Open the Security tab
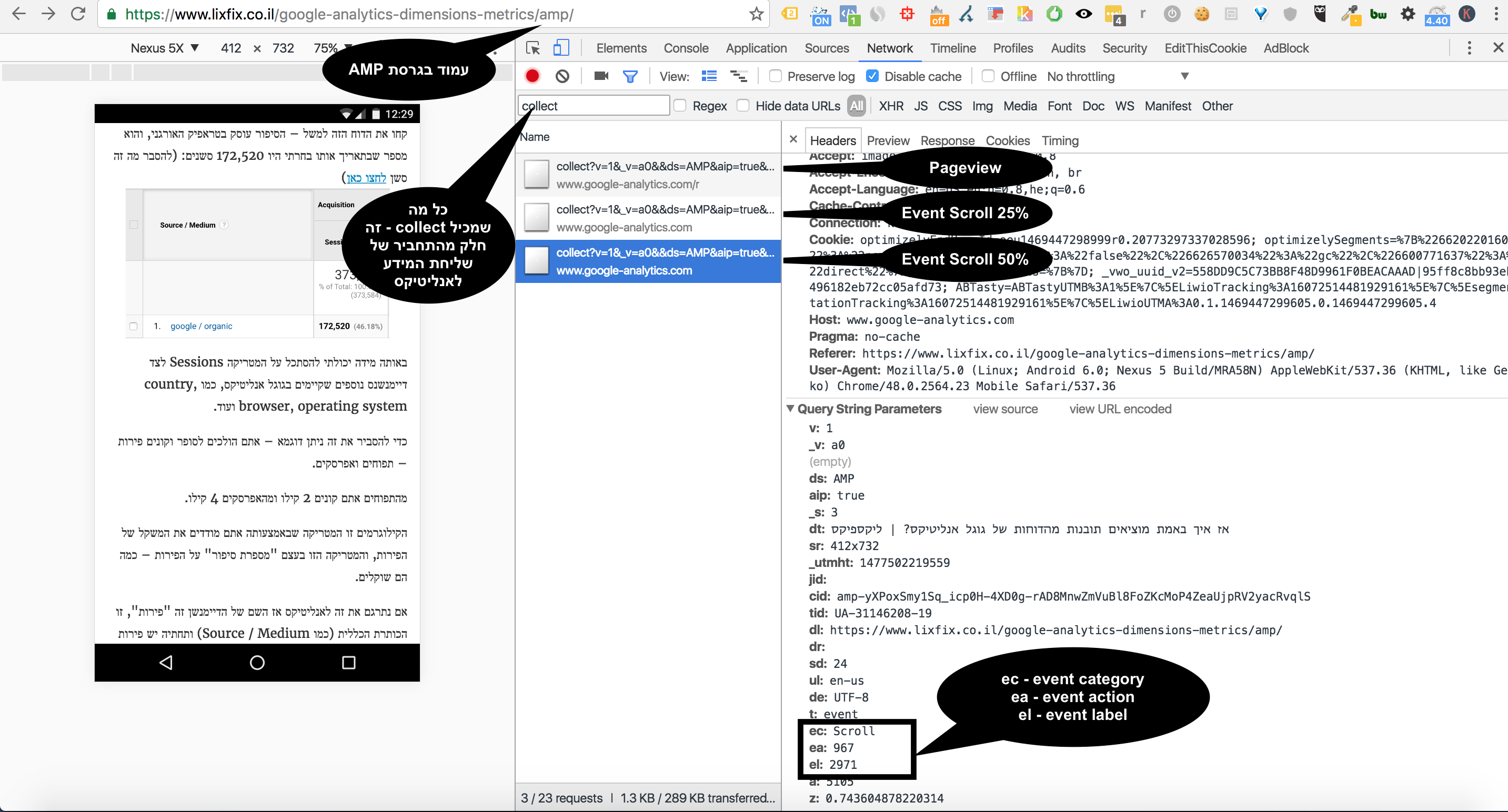This screenshot has width=1508, height=812. coord(1124,48)
